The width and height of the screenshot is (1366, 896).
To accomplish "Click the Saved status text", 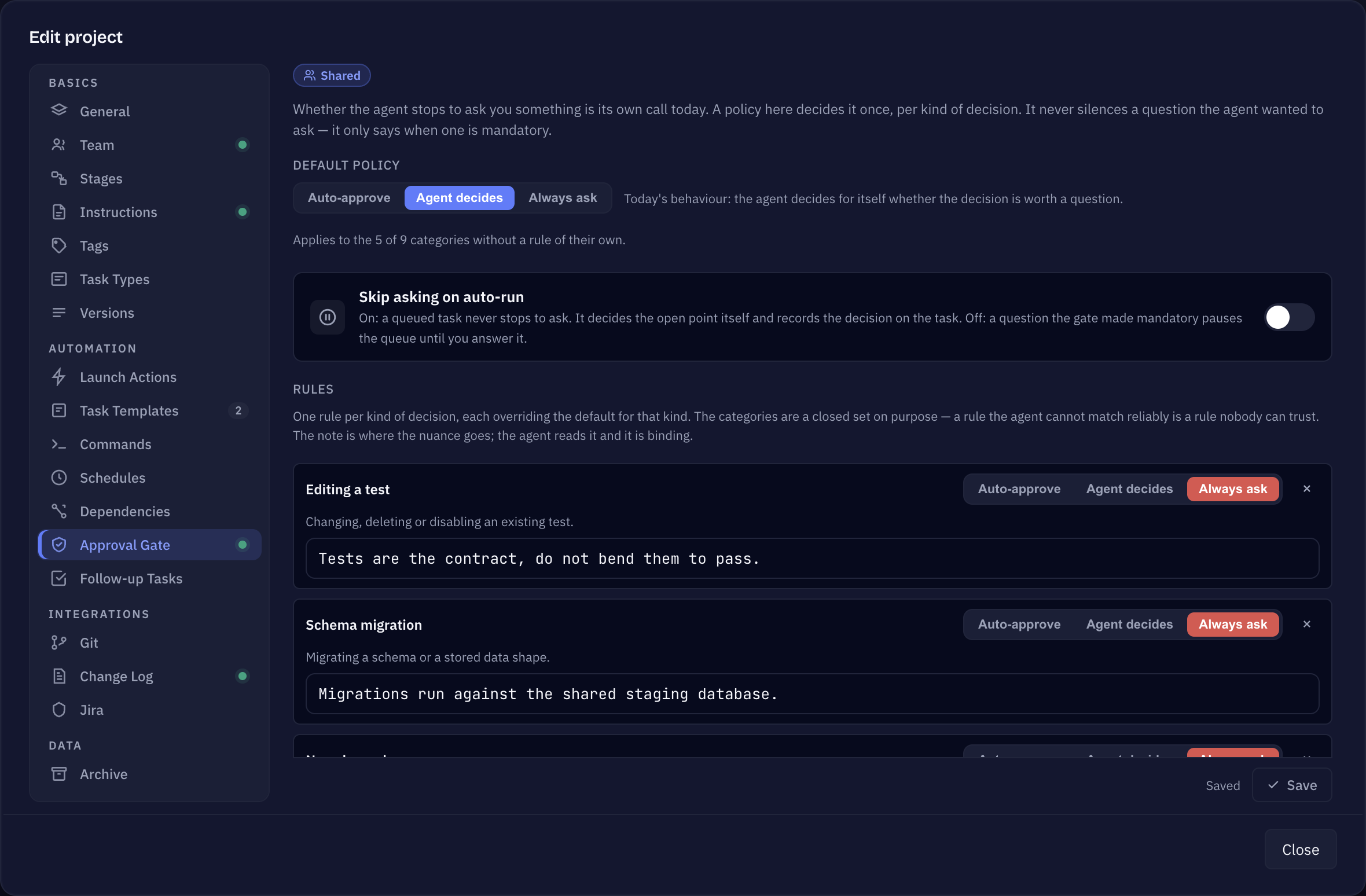I will click(1222, 785).
